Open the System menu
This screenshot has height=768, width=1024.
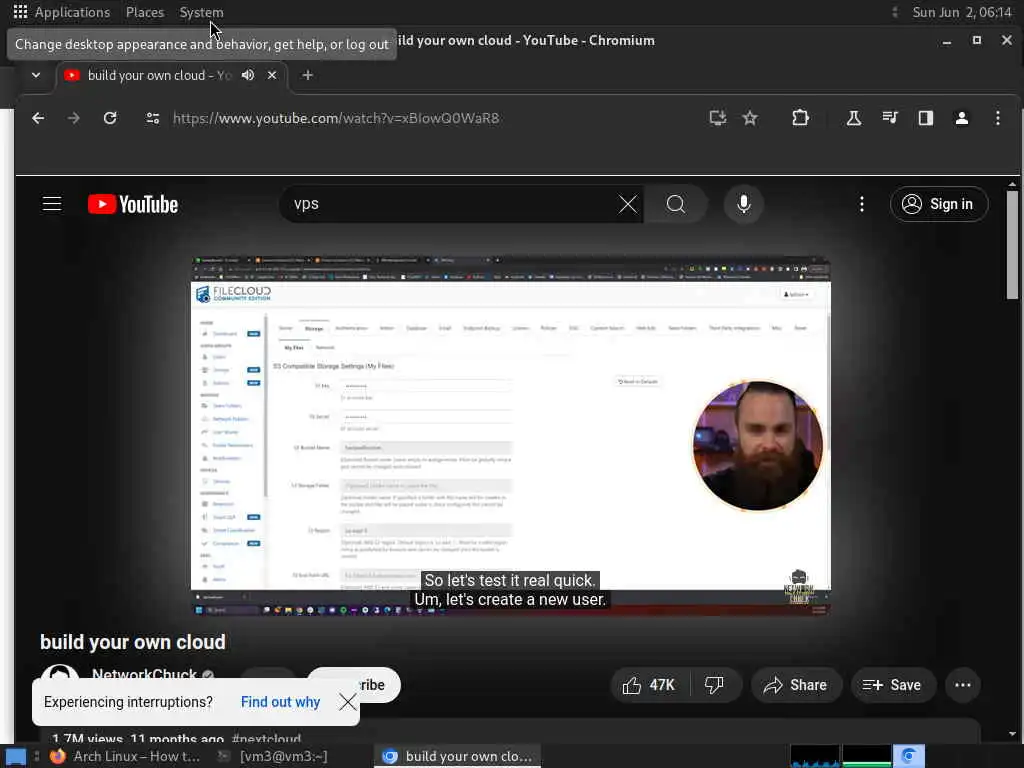[x=201, y=12]
